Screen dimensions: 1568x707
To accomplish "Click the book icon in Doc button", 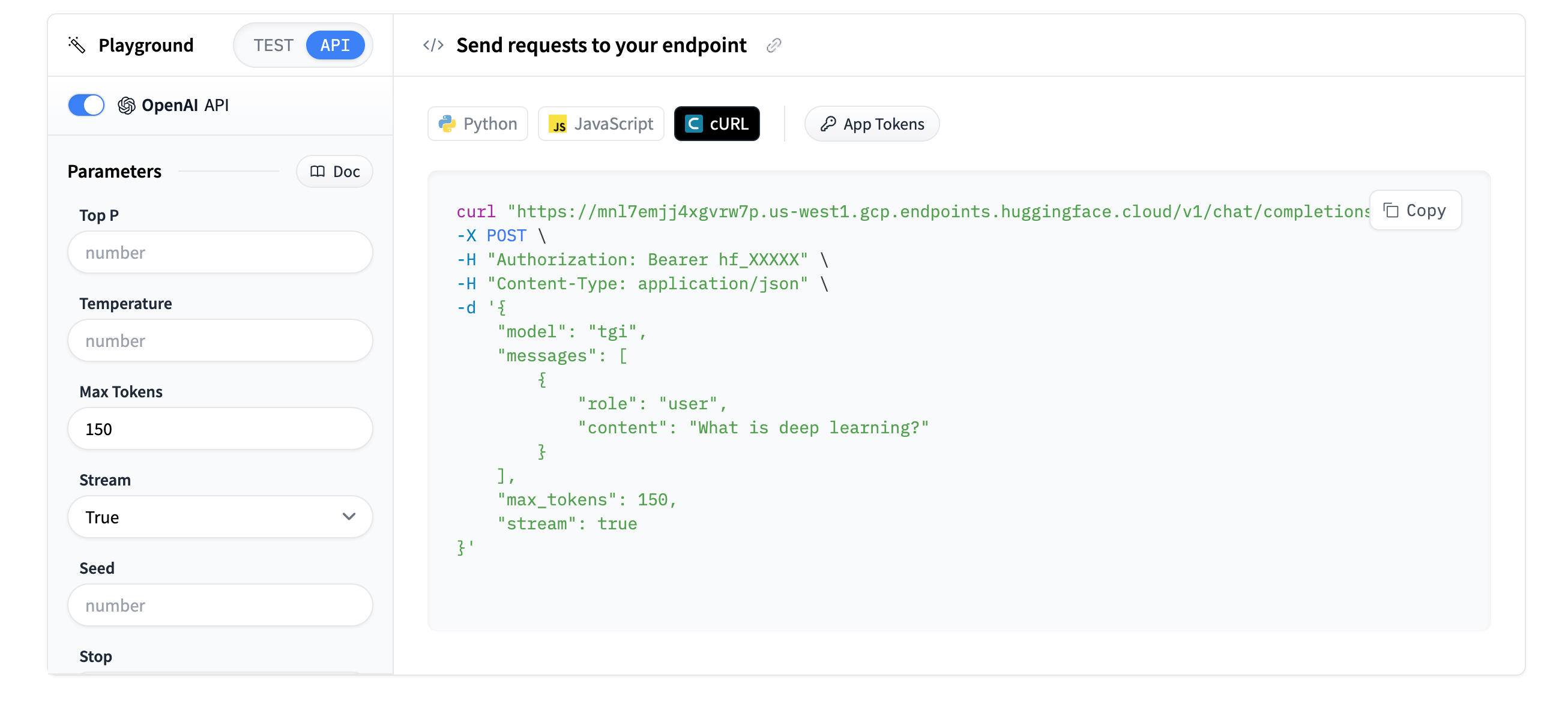I will [317, 172].
